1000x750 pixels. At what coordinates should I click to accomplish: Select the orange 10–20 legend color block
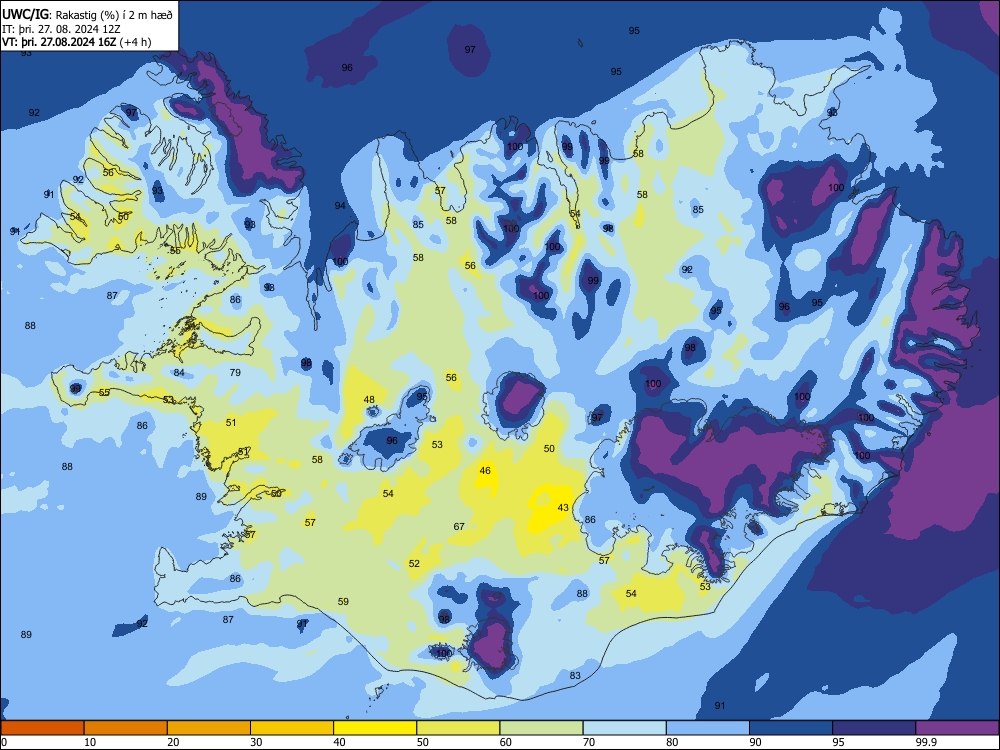126,728
